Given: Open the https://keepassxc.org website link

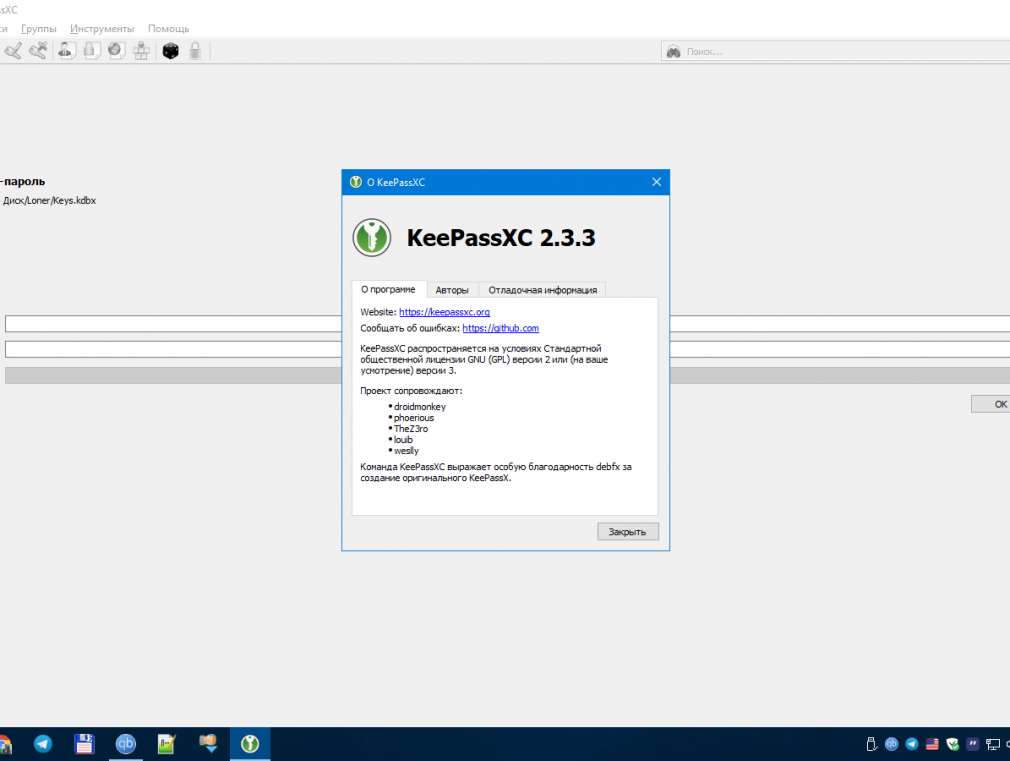Looking at the screenshot, I should [444, 312].
